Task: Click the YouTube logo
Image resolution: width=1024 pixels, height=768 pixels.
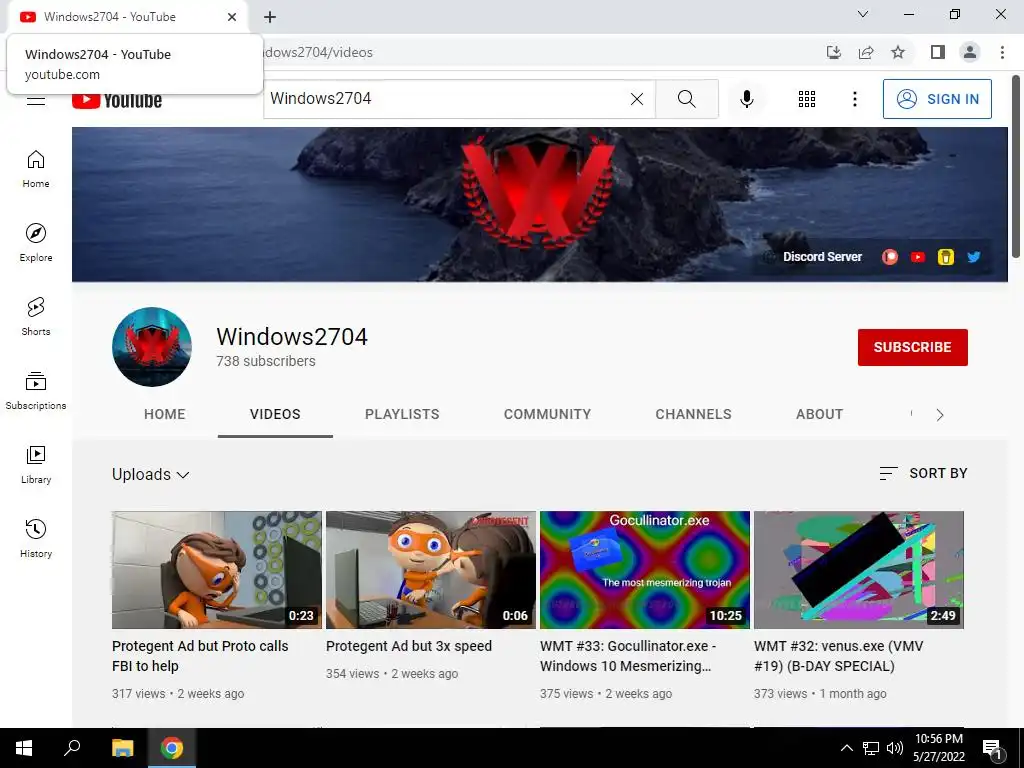Action: (x=117, y=101)
